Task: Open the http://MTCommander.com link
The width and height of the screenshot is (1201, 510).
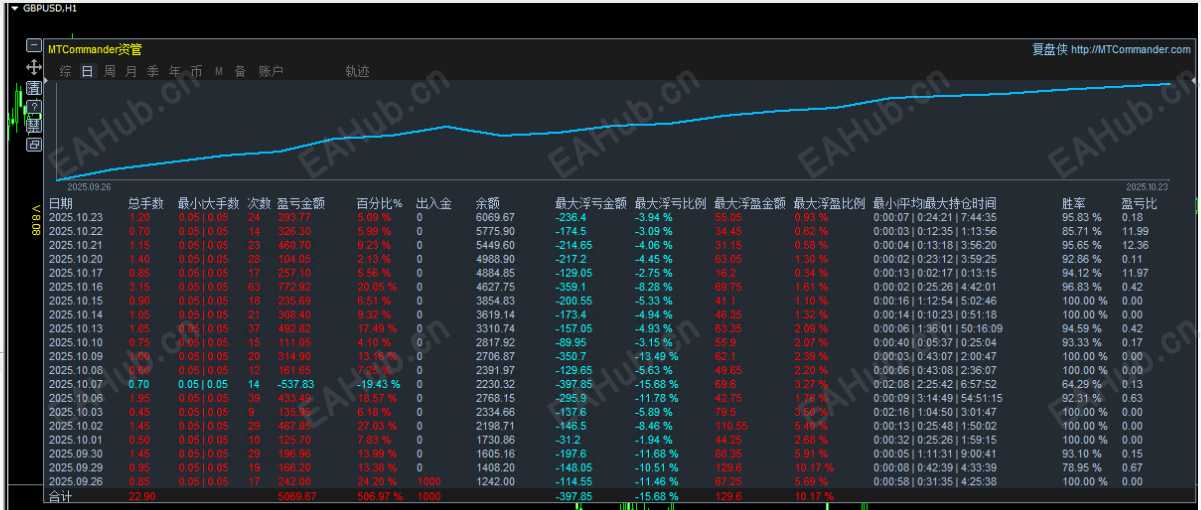Action: coord(1131,49)
